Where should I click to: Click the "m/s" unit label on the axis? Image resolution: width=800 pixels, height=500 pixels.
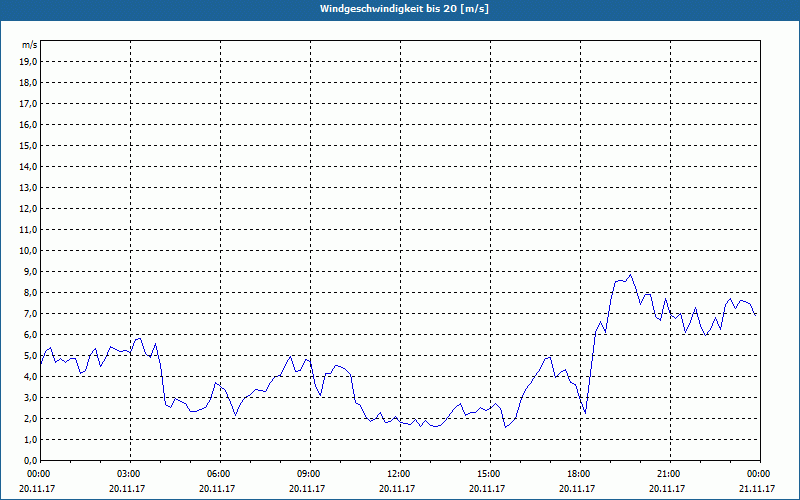29,45
